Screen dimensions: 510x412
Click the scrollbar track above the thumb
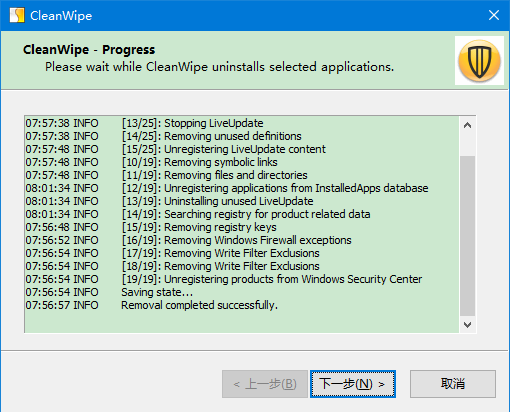point(467,145)
